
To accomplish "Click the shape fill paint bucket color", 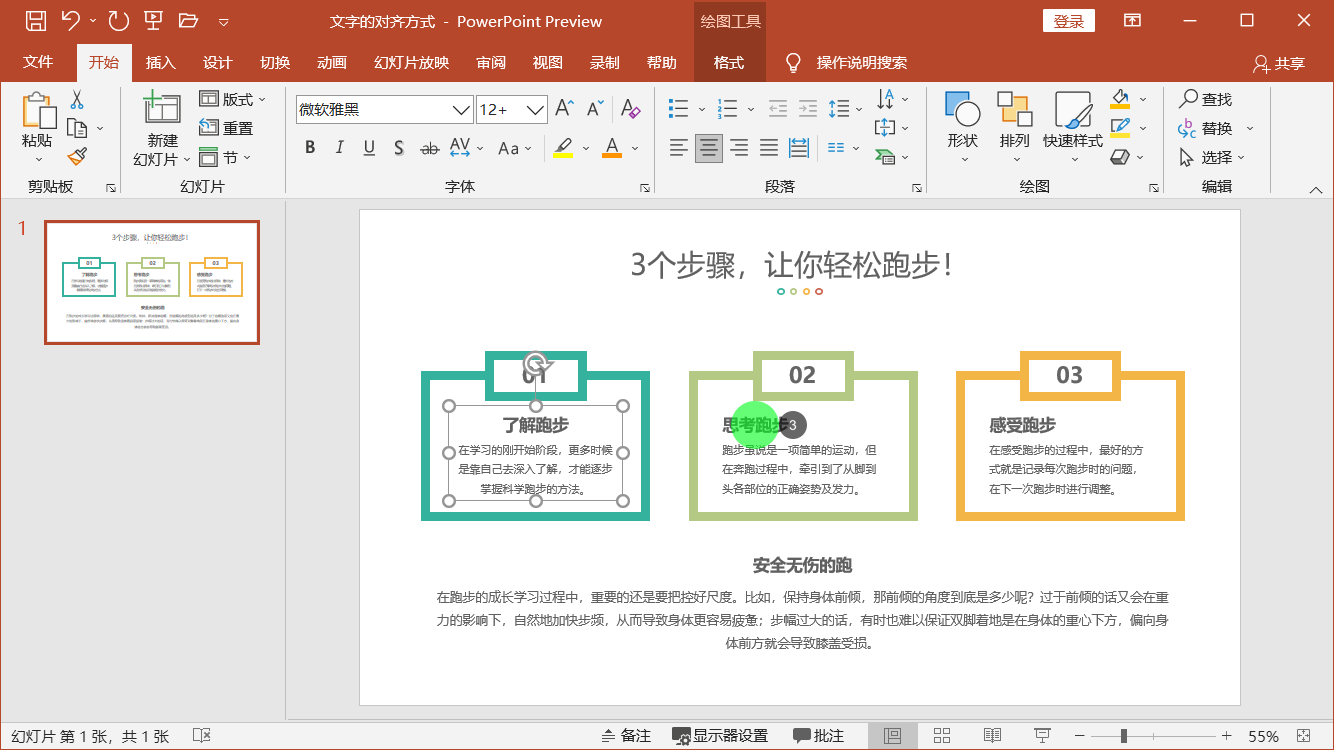I will pyautogui.click(x=1120, y=99).
